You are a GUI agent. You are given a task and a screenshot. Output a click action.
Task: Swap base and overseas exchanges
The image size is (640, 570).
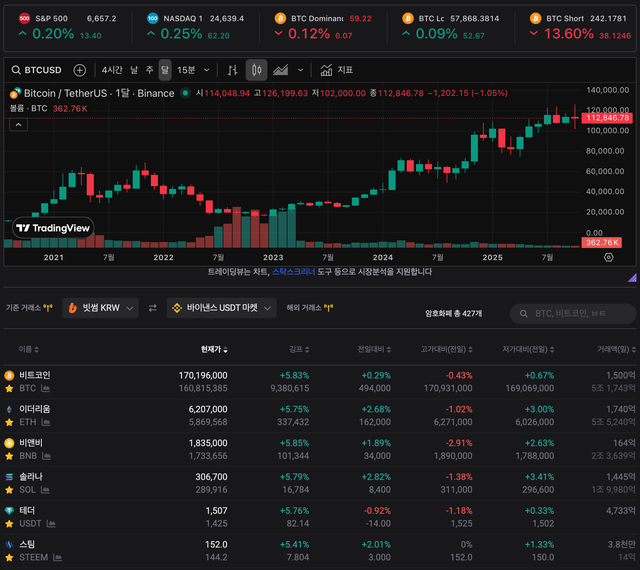tap(153, 308)
